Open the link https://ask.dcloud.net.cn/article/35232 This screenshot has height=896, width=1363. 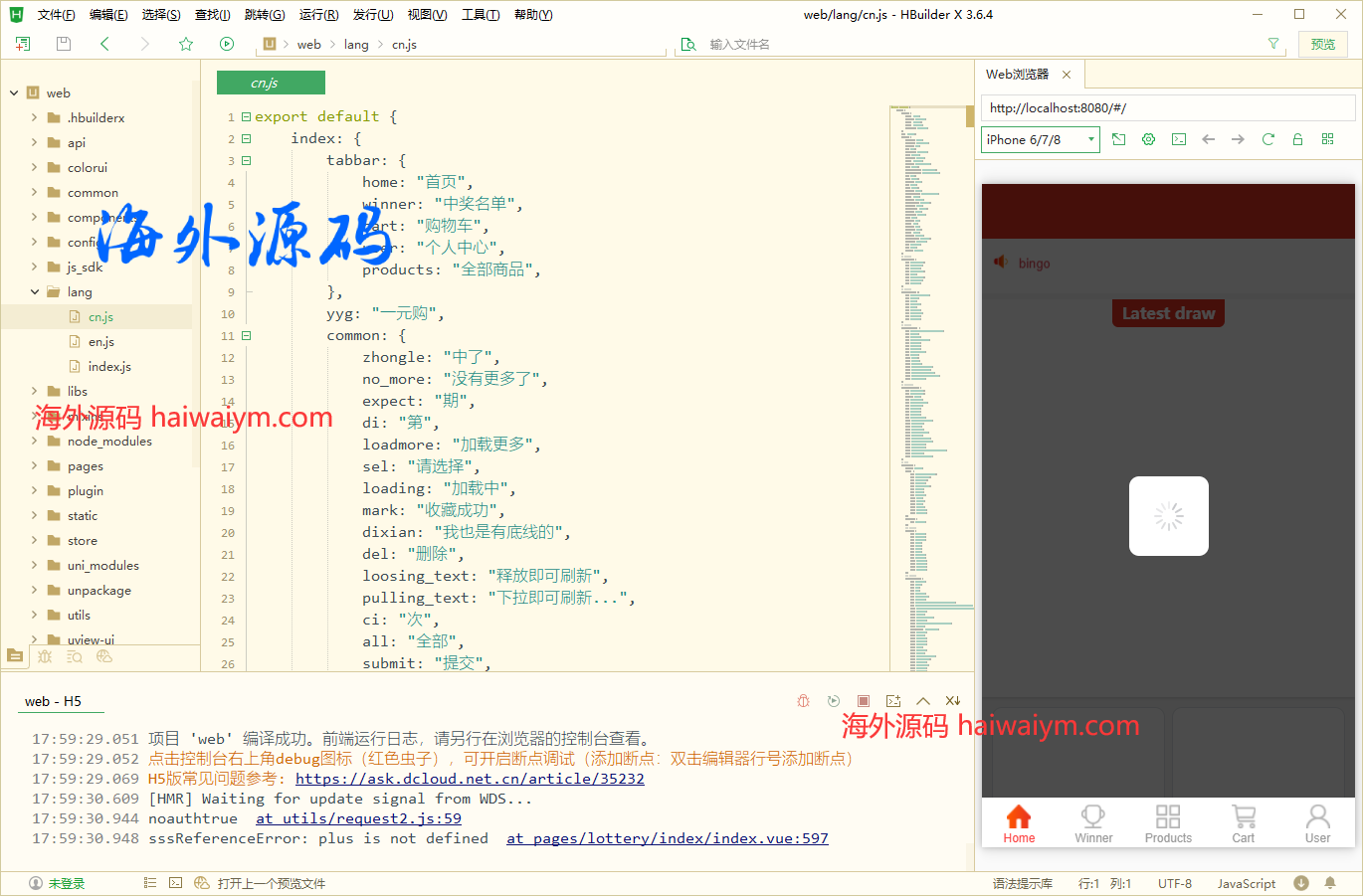(x=470, y=779)
